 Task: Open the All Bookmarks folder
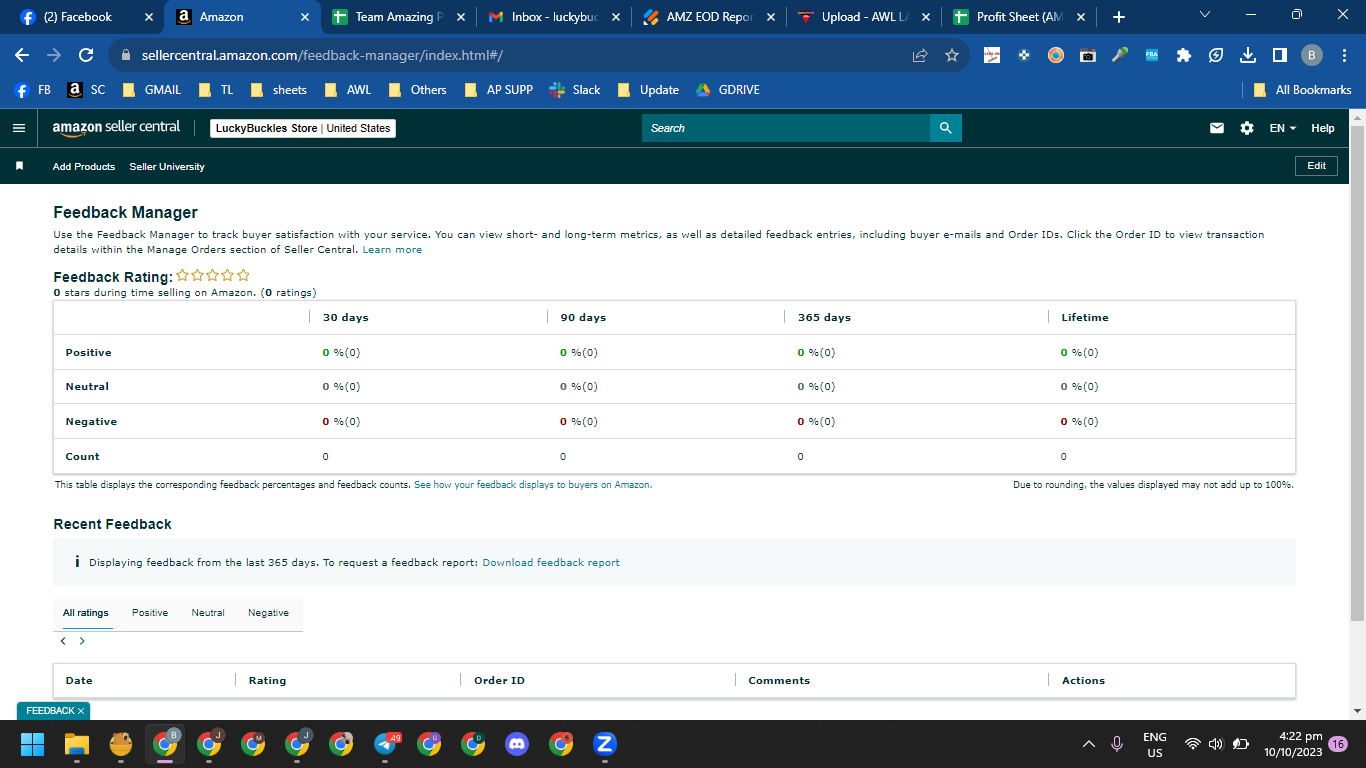tap(1302, 90)
